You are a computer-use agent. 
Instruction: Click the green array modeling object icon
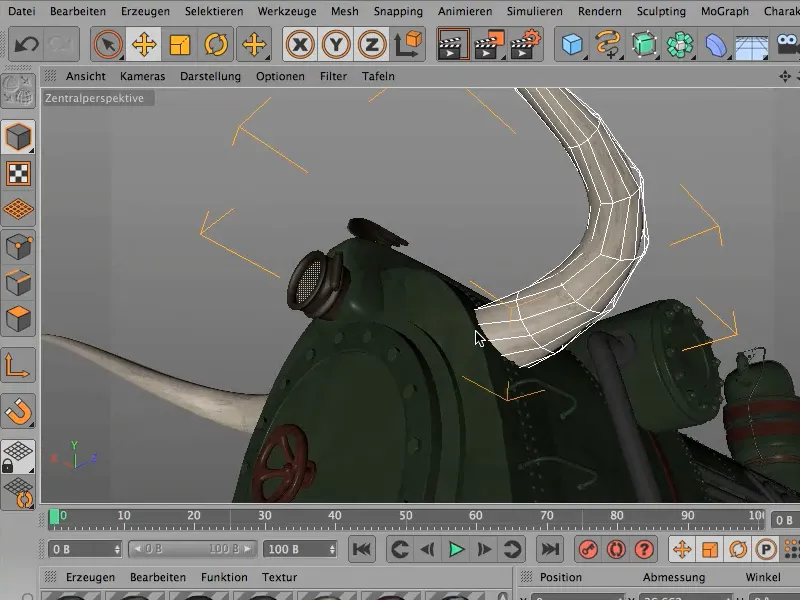point(680,45)
